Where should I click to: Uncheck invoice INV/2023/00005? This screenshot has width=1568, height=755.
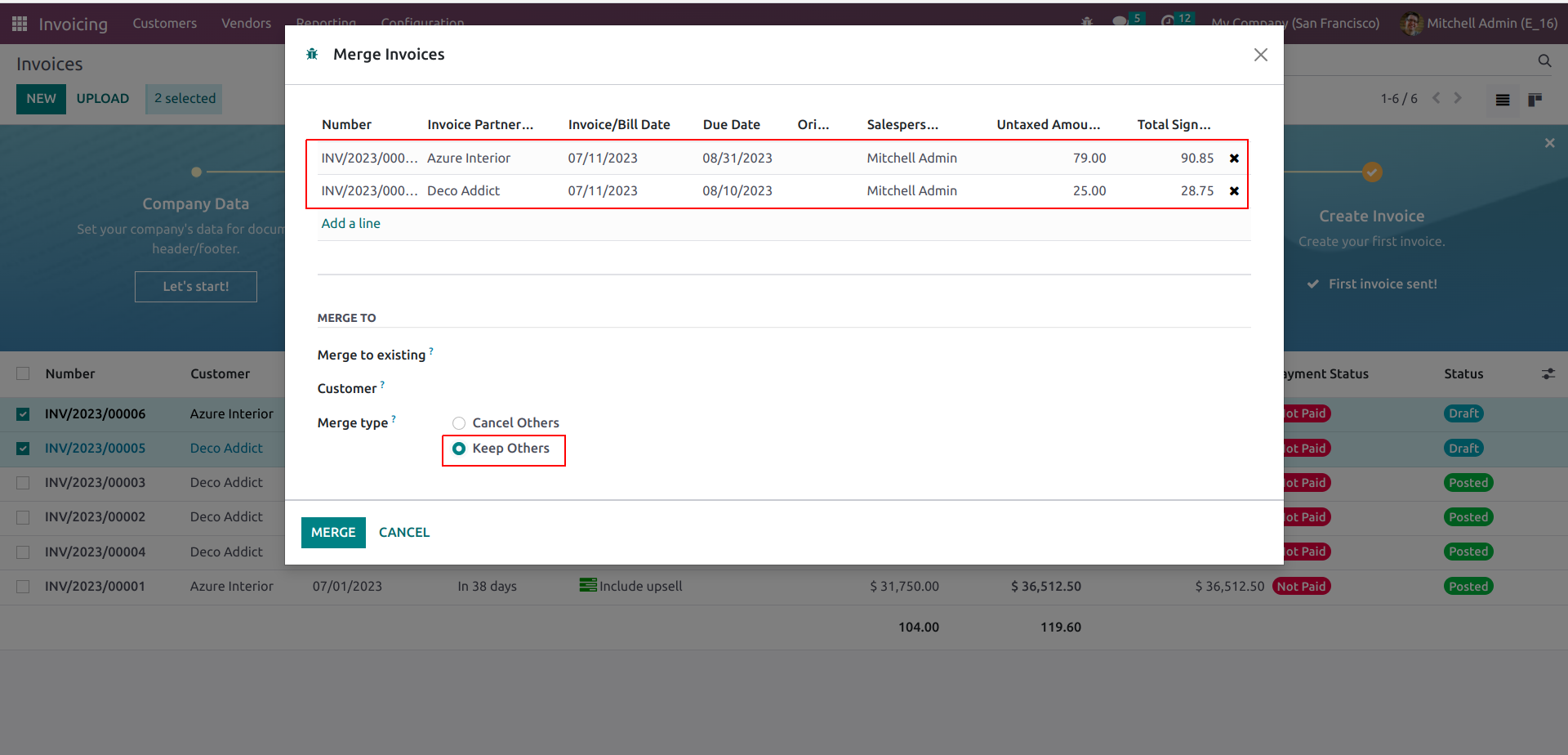pyautogui.click(x=23, y=449)
